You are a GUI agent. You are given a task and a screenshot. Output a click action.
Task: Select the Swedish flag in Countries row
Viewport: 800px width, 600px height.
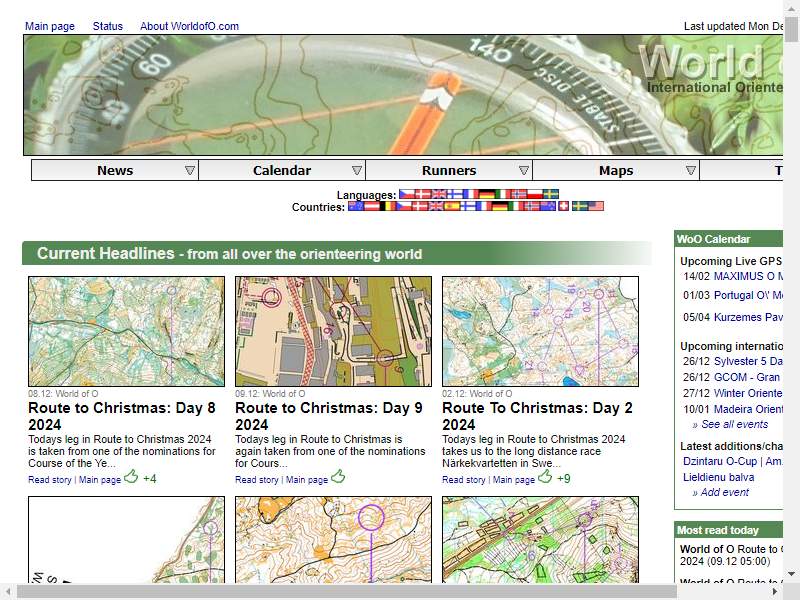580,206
